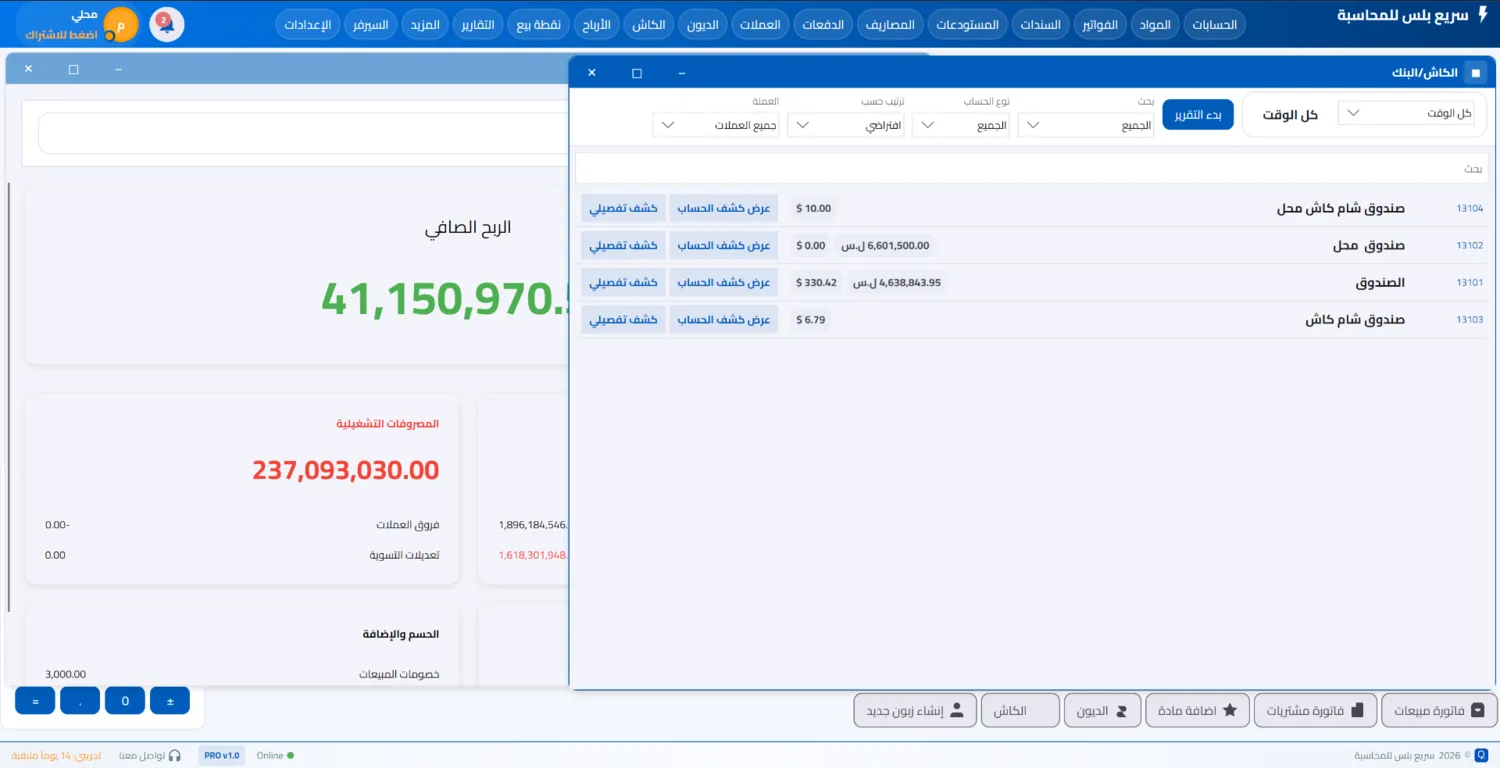Click the = calculator key
1500x768 pixels.
[35, 701]
